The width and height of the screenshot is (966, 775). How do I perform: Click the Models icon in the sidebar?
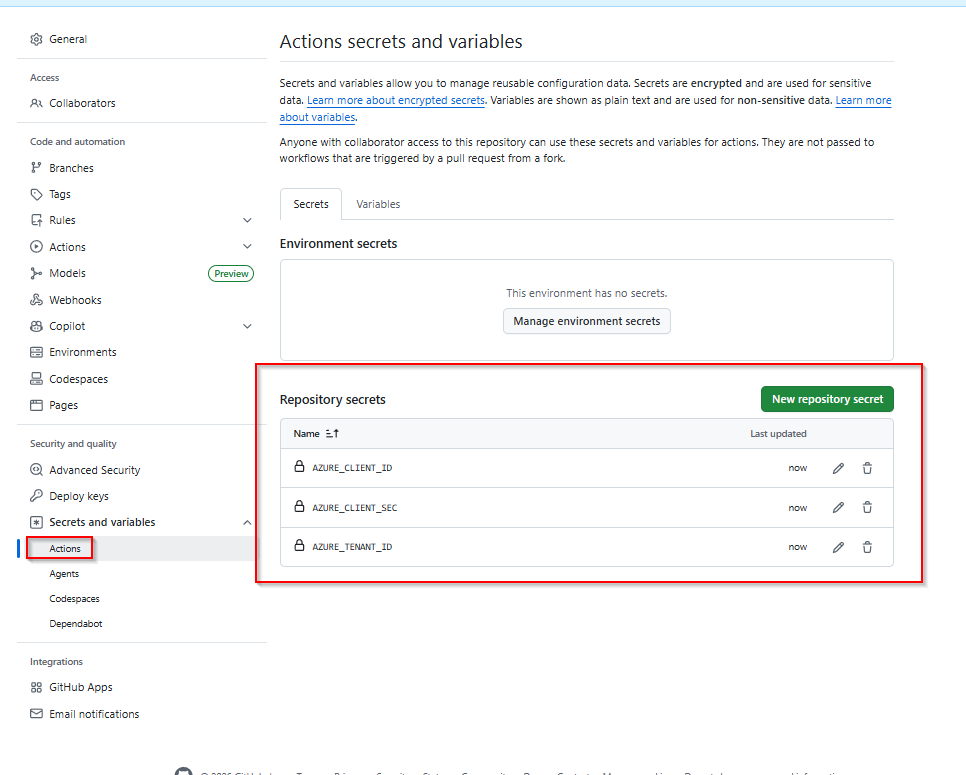[x=36, y=273]
